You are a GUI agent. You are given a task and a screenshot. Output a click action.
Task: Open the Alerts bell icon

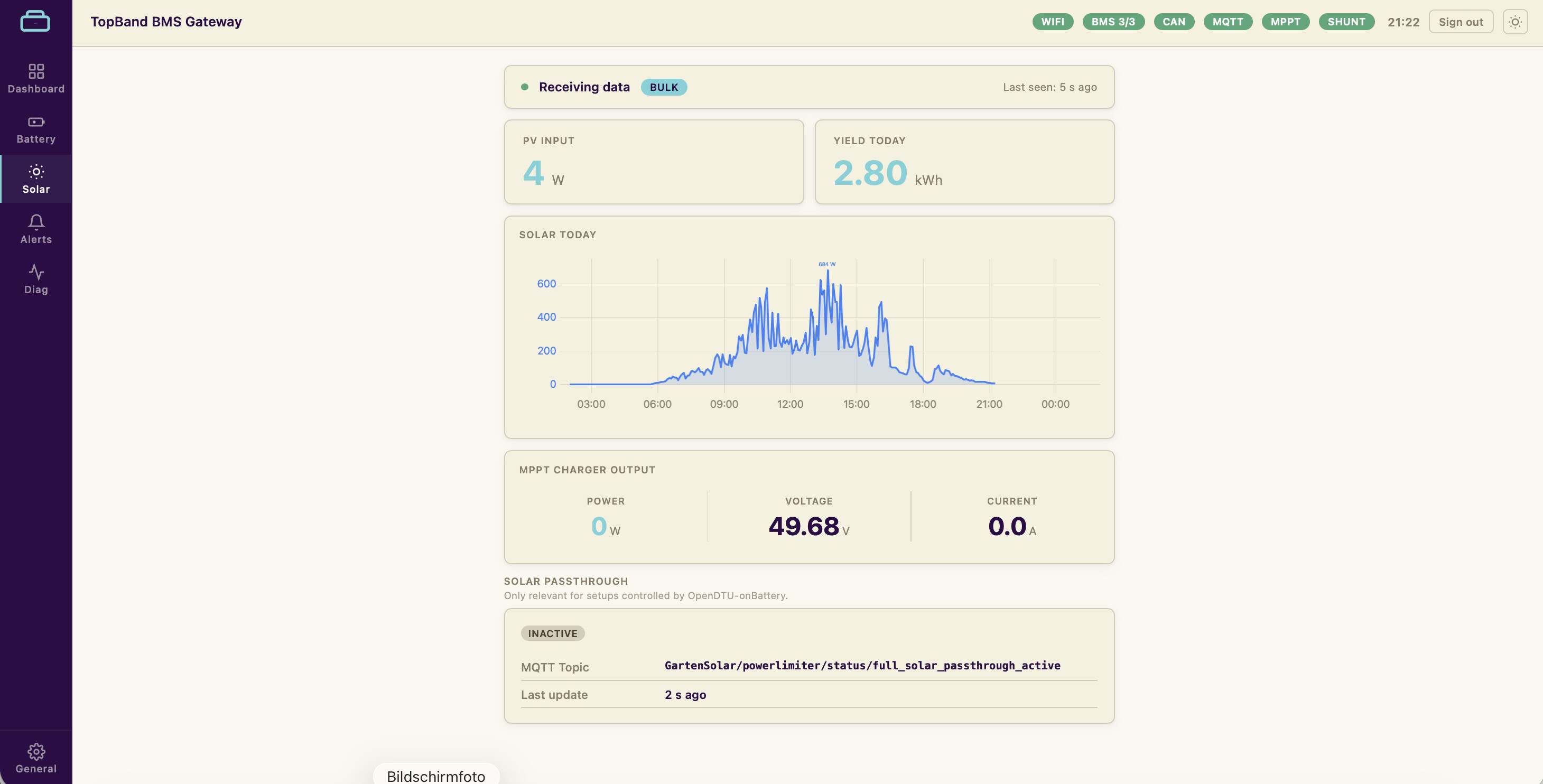[x=36, y=222]
